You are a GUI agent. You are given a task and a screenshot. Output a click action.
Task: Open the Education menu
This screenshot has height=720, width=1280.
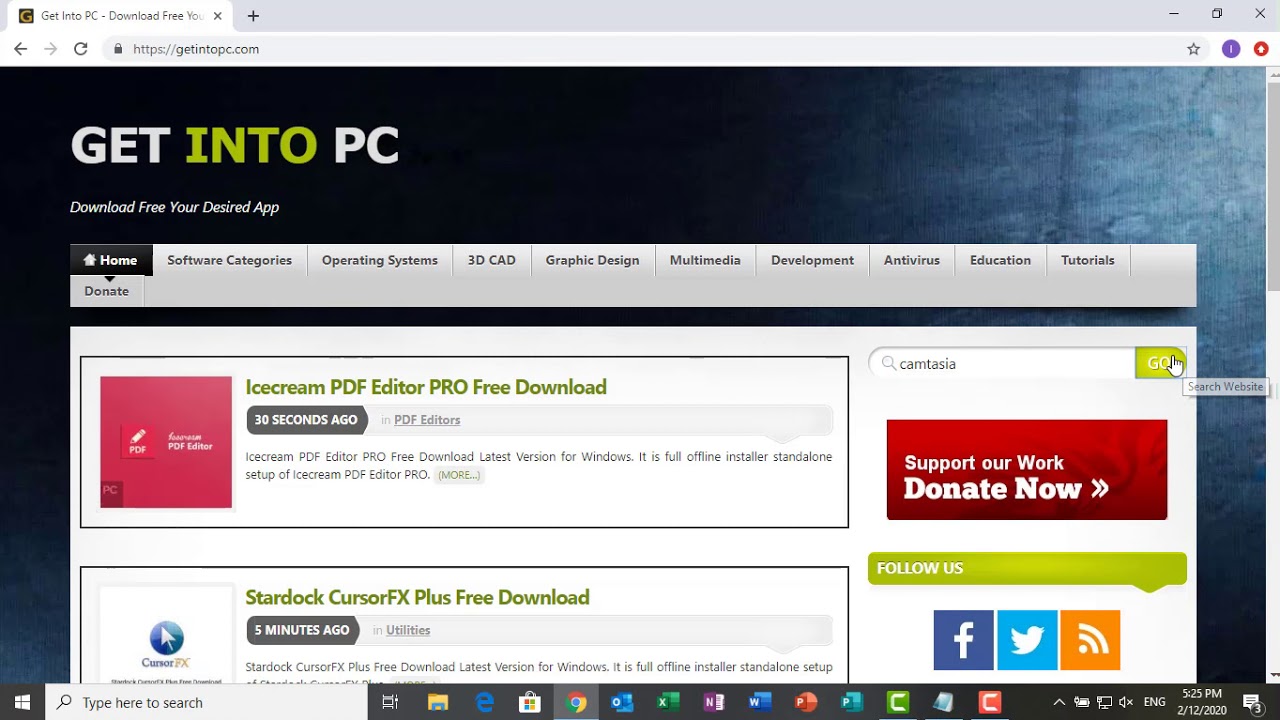tap(1000, 260)
